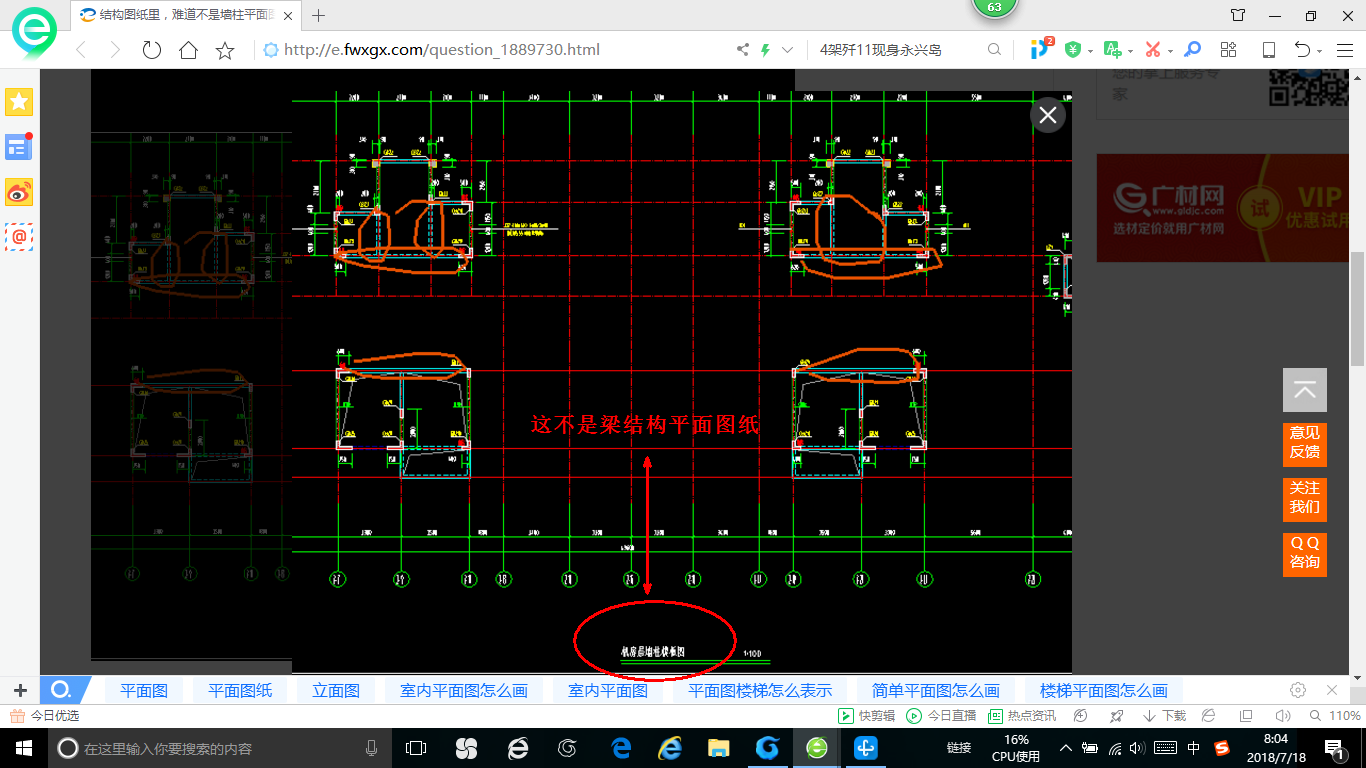Viewport: 1366px width, 768px height.
Task: Open favorites star in left sidebar
Action: tap(19, 101)
